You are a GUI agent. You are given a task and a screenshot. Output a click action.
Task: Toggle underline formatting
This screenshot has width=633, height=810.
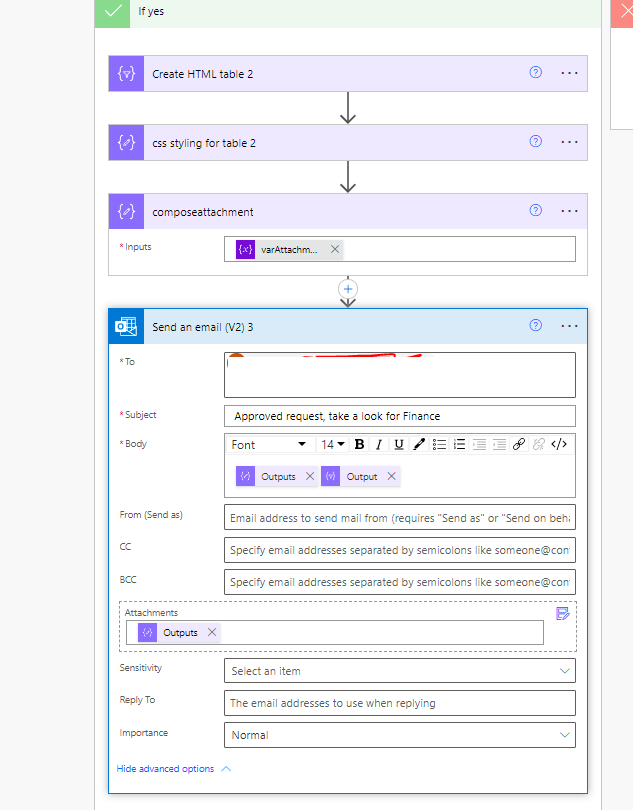click(398, 444)
